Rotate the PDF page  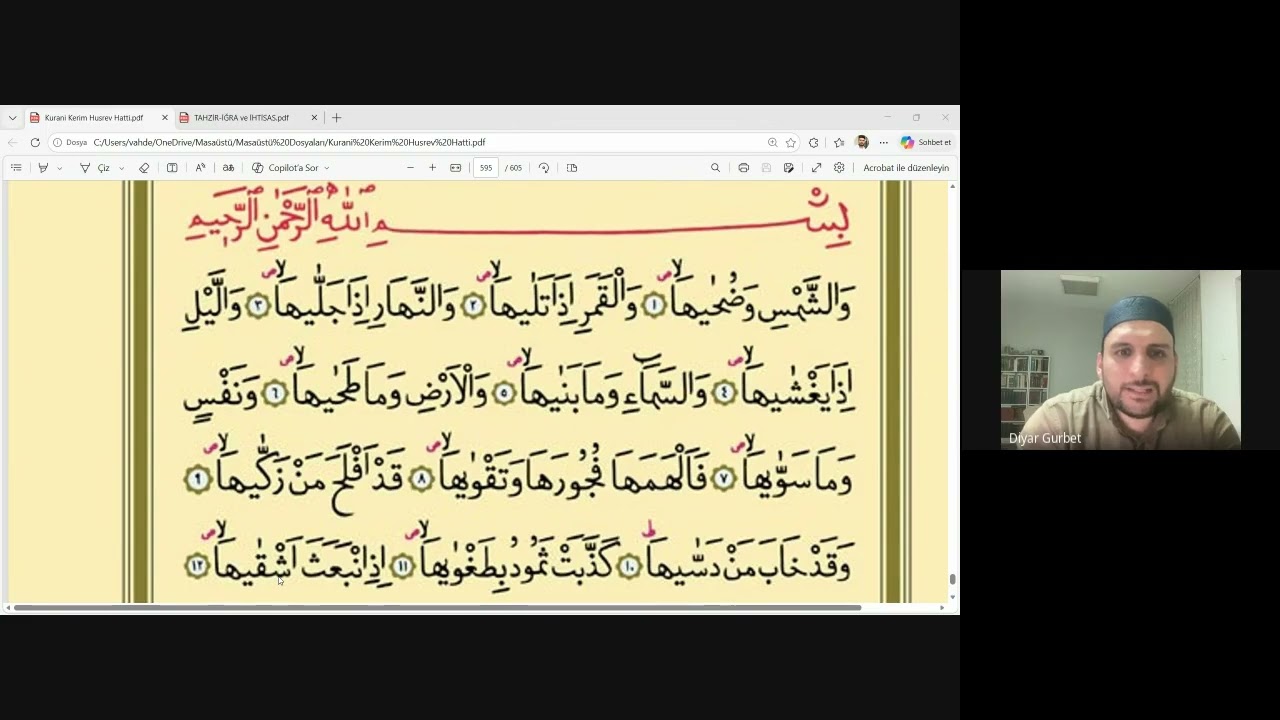coord(544,168)
